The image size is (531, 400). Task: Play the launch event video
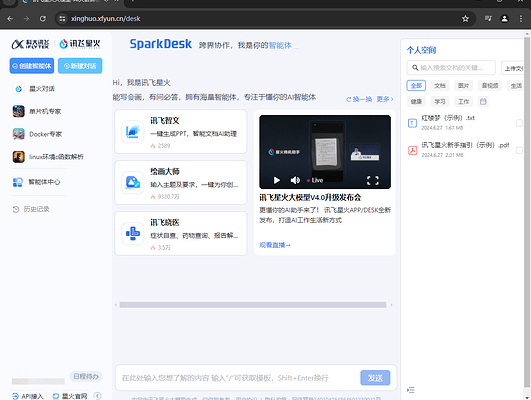coord(277,180)
